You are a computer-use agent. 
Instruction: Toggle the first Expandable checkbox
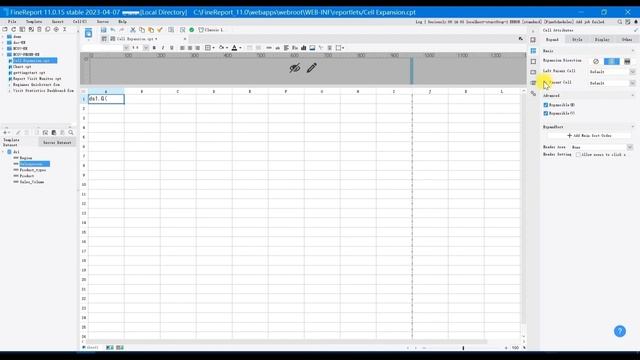coord(546,105)
